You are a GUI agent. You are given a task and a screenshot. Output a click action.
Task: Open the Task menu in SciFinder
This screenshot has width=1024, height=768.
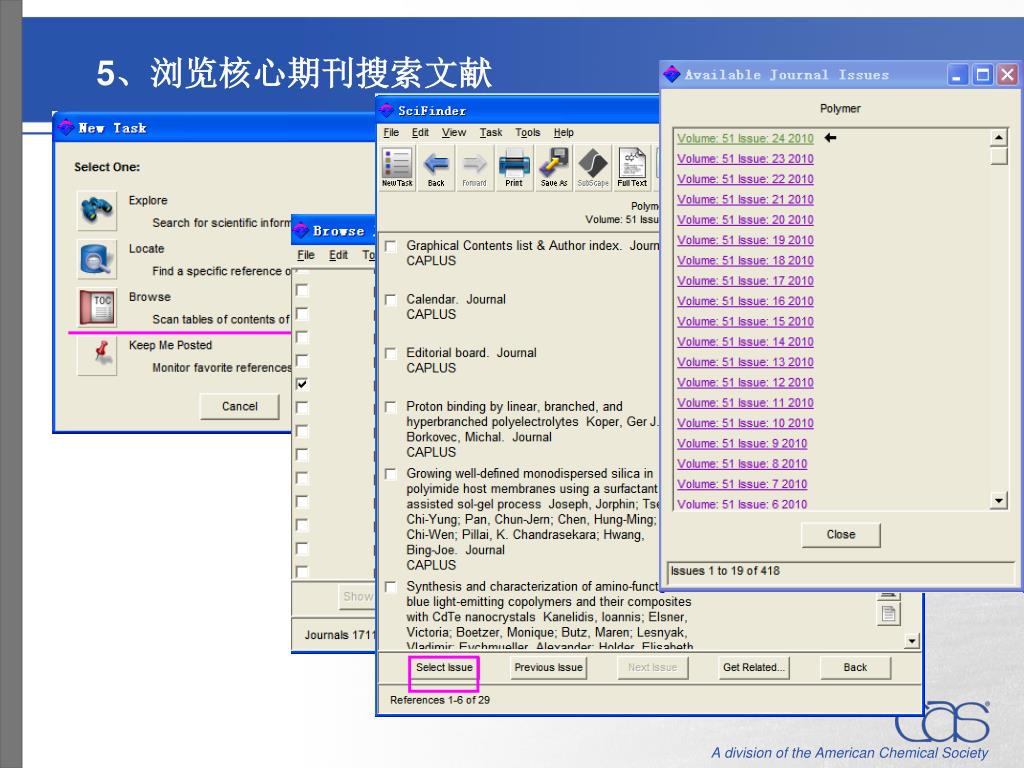pos(491,133)
